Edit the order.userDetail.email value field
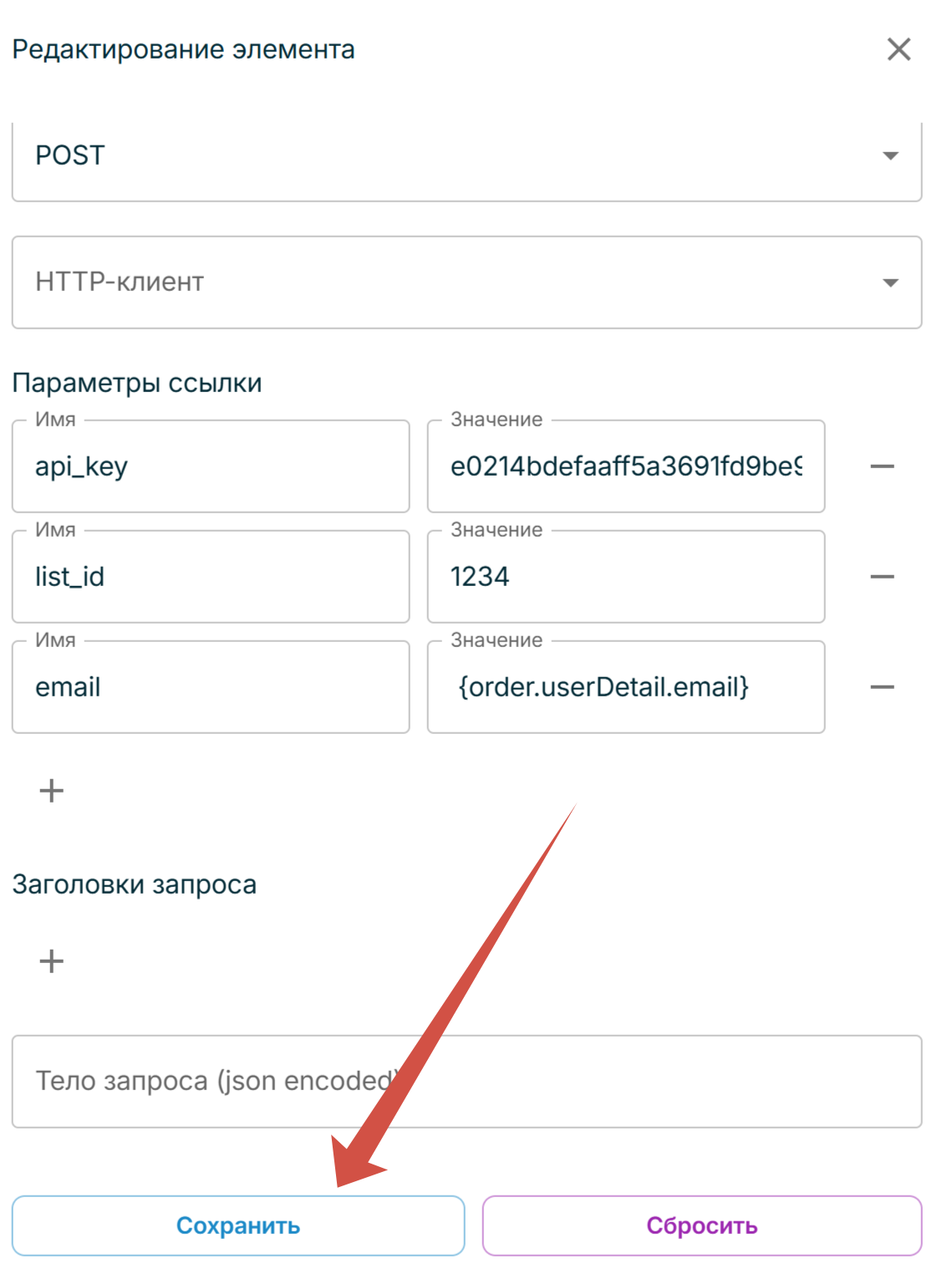The width and height of the screenshot is (952, 1274). tap(625, 687)
